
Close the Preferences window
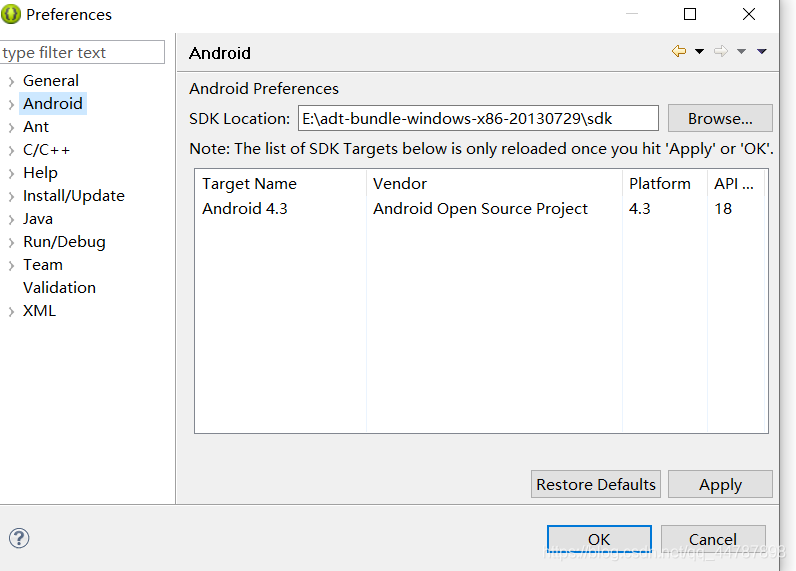point(749,14)
